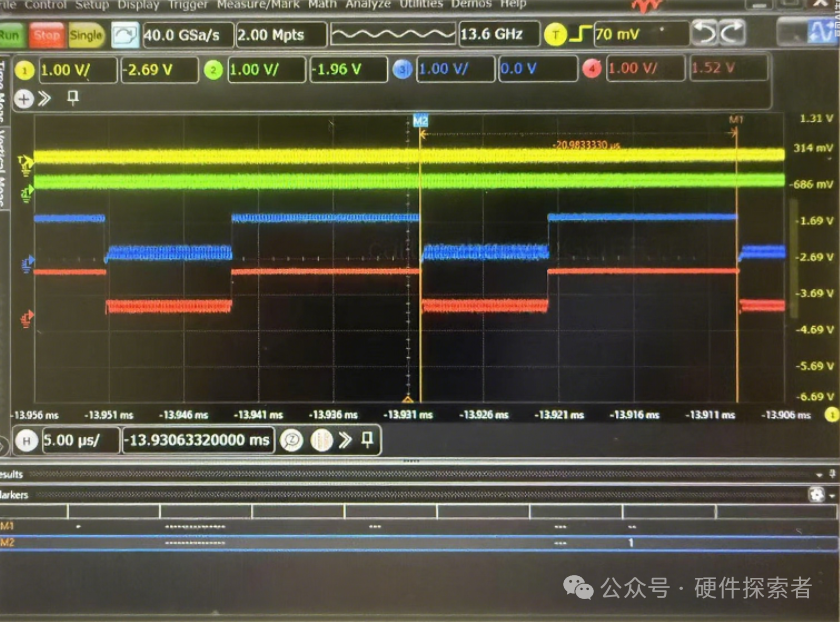
Task: Open the Demos menu
Action: click(471, 4)
